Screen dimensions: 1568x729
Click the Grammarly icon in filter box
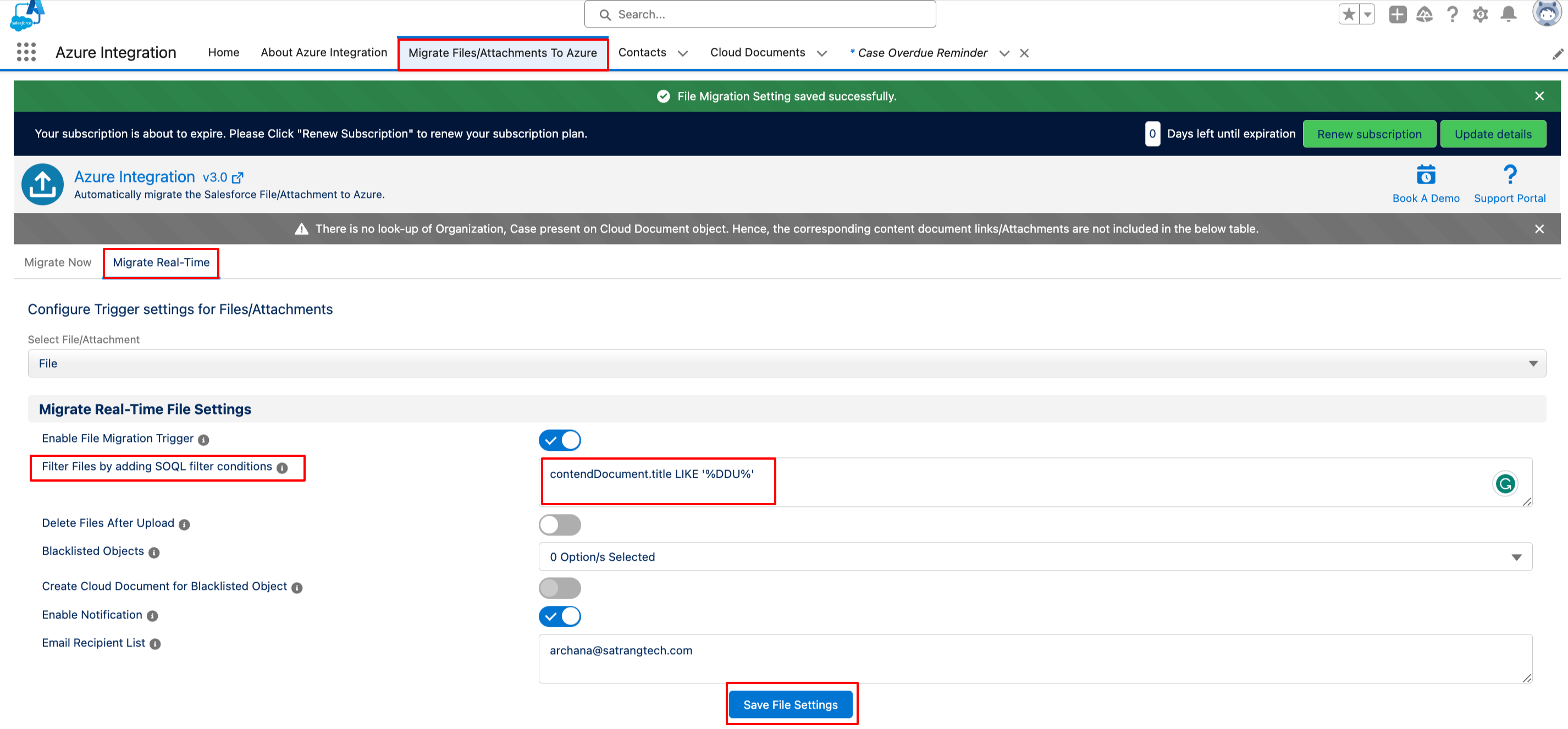pyautogui.click(x=1505, y=484)
